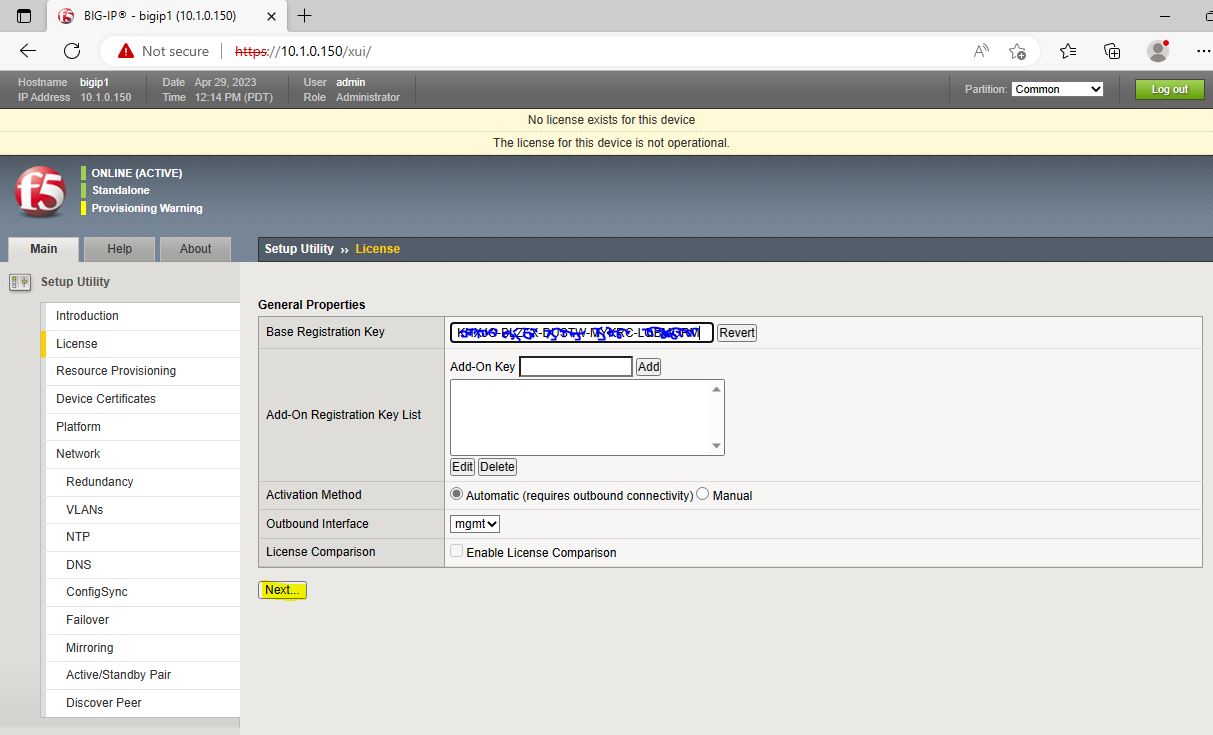Open the Partition Common dropdown
Viewport: 1213px width, 735px height.
1057,89
